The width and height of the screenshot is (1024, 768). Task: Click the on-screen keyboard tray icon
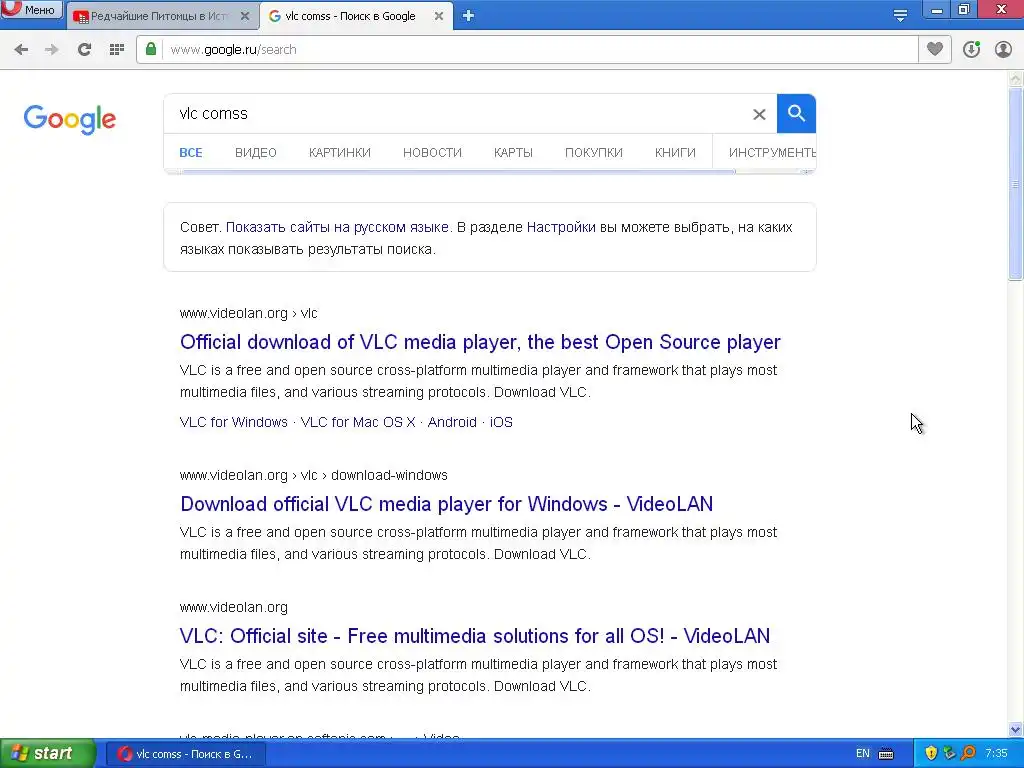886,754
